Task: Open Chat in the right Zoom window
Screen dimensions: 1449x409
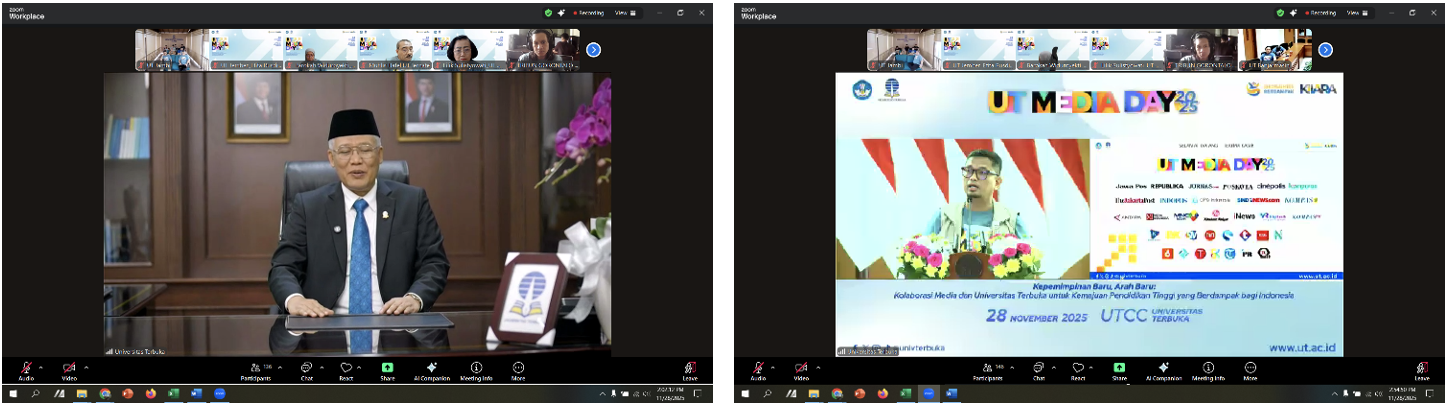Action: click(1038, 370)
